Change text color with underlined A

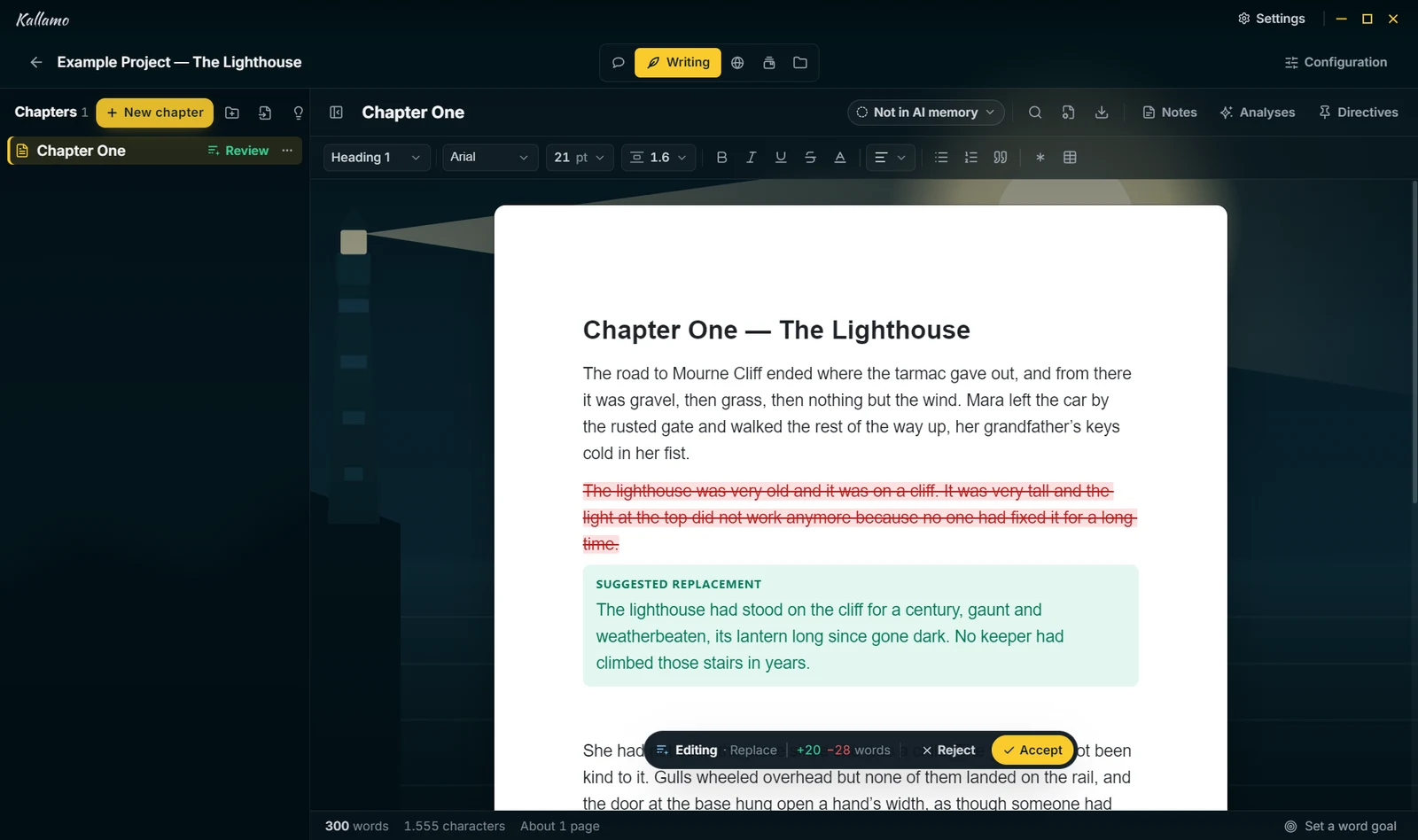pos(840,157)
